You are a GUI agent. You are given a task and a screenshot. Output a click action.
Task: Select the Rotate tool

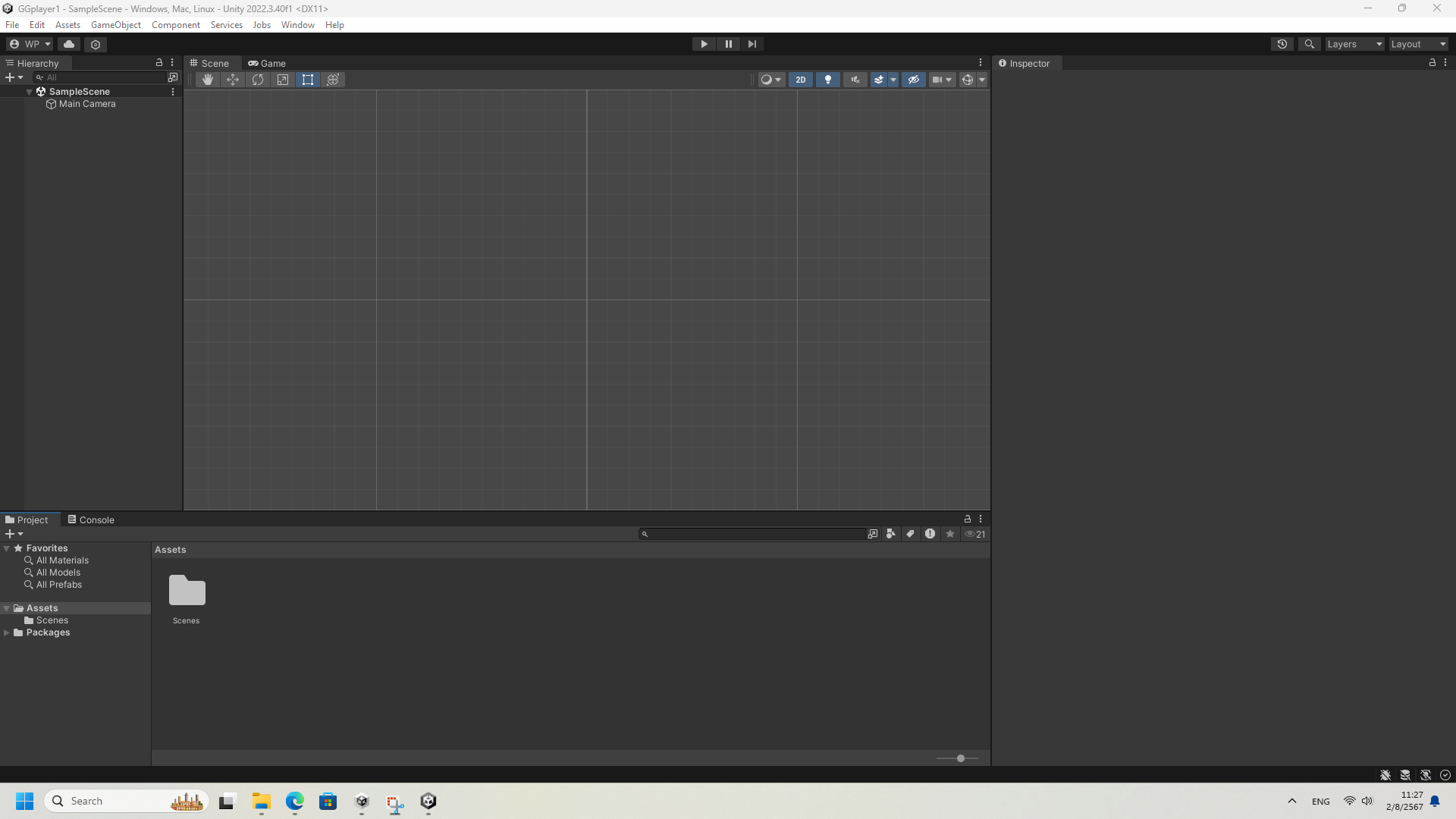pos(258,80)
